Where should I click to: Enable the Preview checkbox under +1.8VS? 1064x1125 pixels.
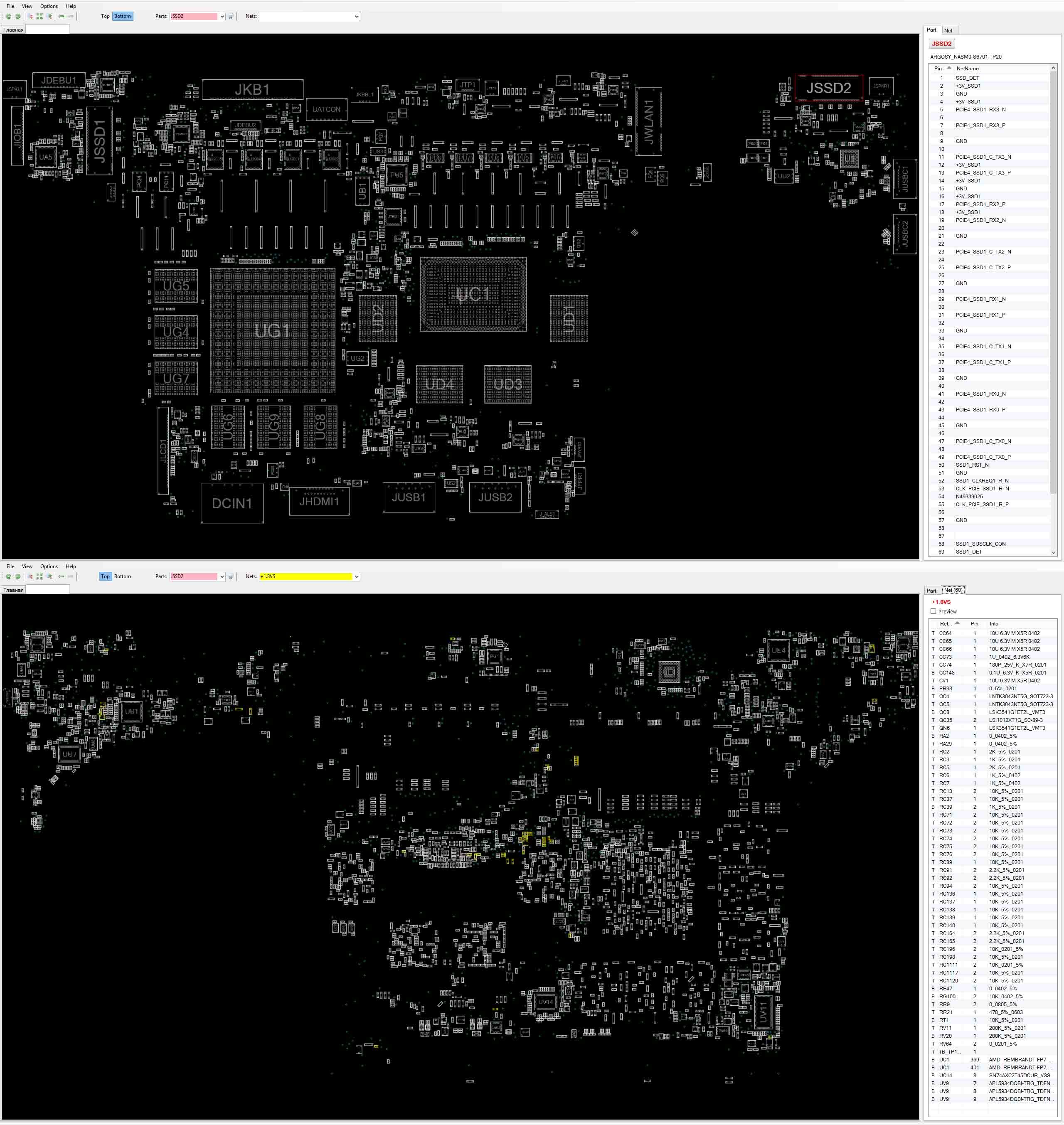pyautogui.click(x=933, y=611)
